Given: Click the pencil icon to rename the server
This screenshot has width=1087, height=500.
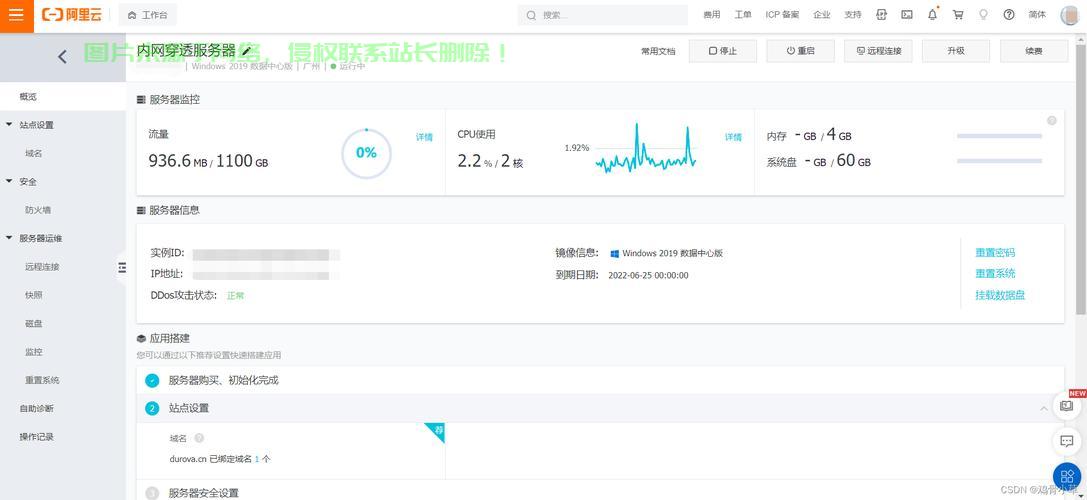Looking at the screenshot, I should point(247,50).
